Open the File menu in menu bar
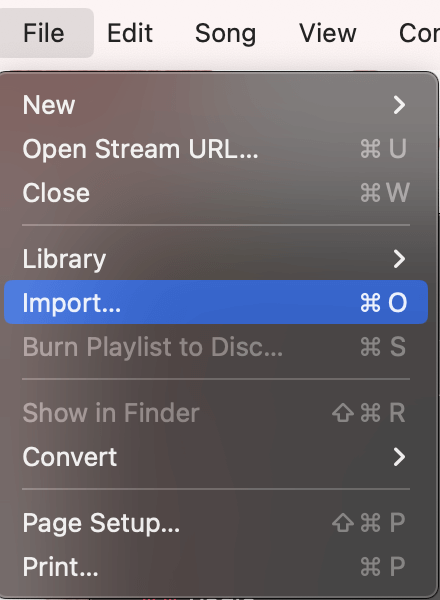Viewport: 440px width, 600px height. tap(44, 33)
